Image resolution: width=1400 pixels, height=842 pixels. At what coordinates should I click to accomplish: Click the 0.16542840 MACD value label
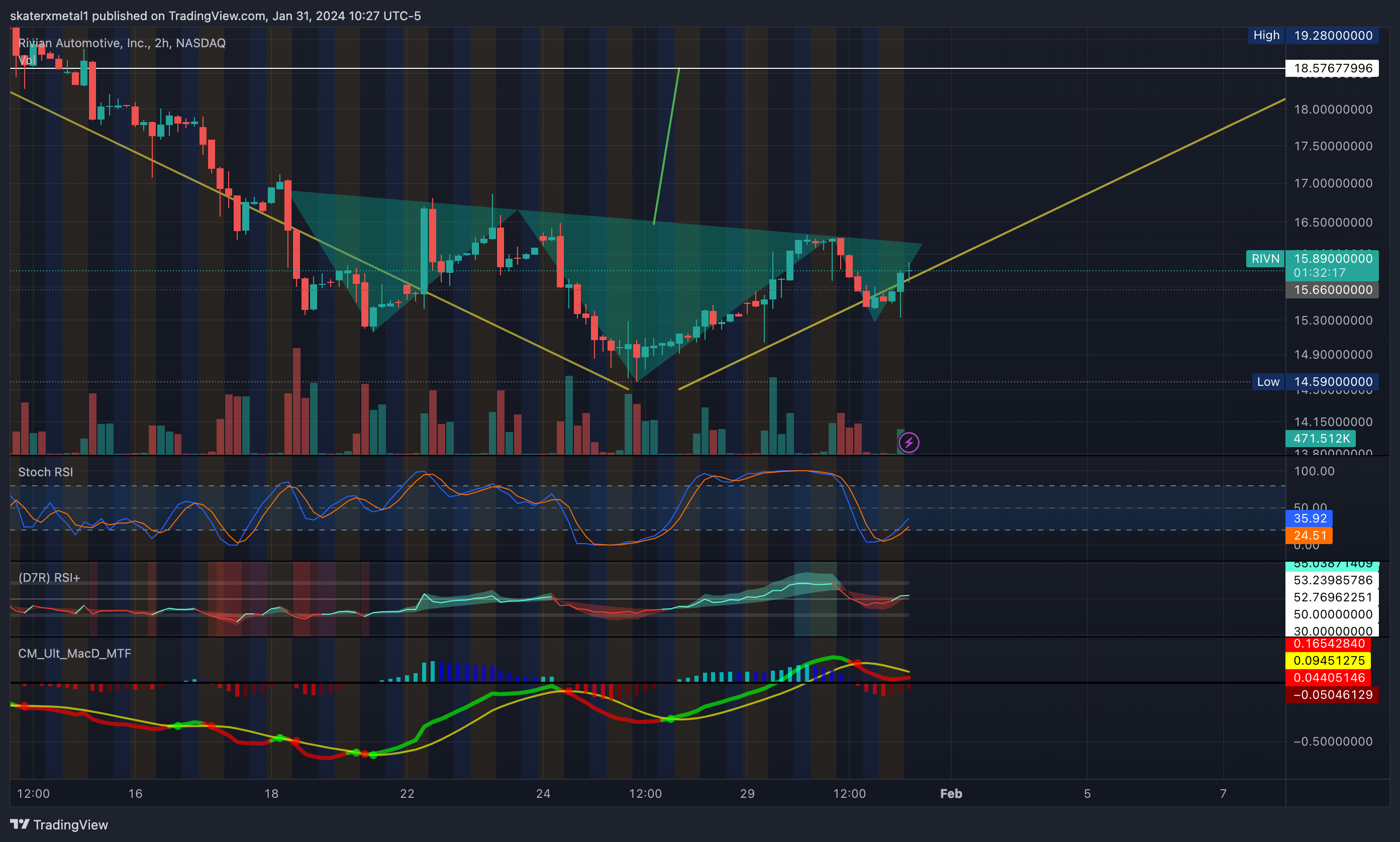[x=1329, y=644]
